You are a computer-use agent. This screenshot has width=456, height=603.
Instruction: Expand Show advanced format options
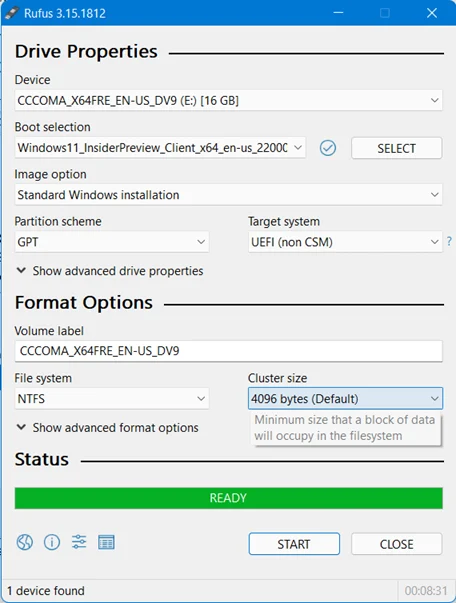(x=108, y=428)
